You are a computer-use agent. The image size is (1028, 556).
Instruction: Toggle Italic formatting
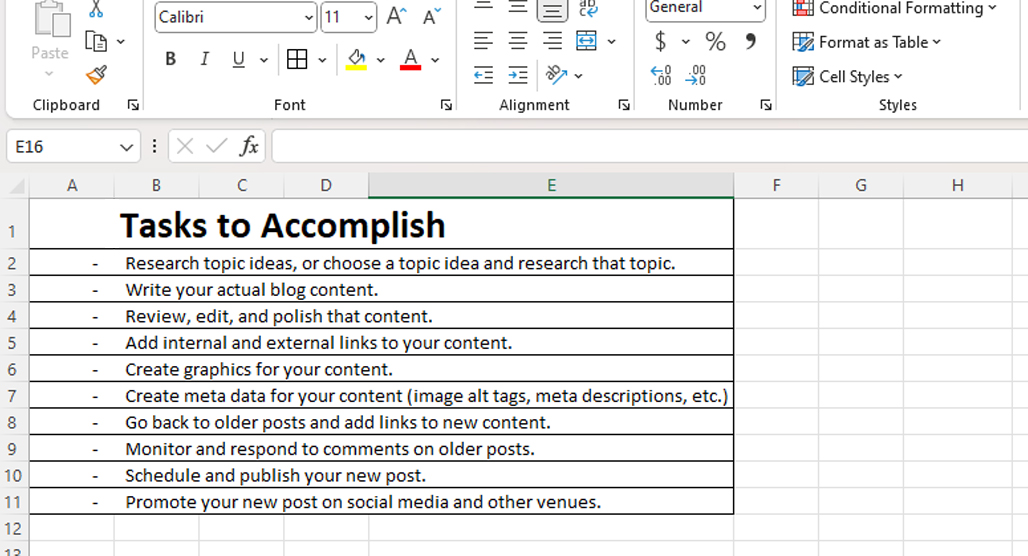(x=205, y=59)
